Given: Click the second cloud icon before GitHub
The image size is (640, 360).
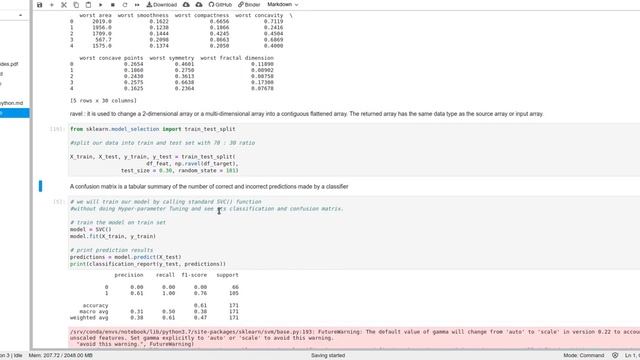Looking at the screenshot, I should (x=199, y=4).
